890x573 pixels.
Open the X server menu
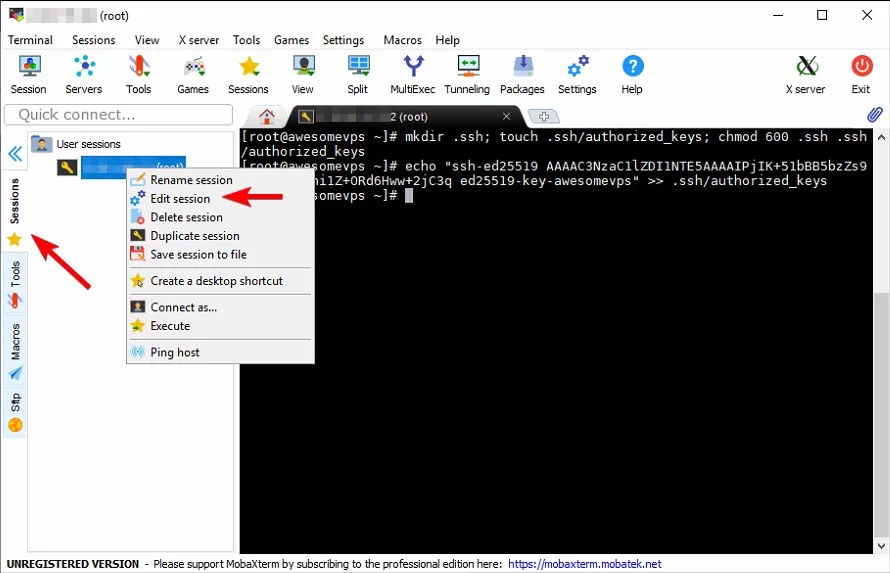tap(199, 40)
